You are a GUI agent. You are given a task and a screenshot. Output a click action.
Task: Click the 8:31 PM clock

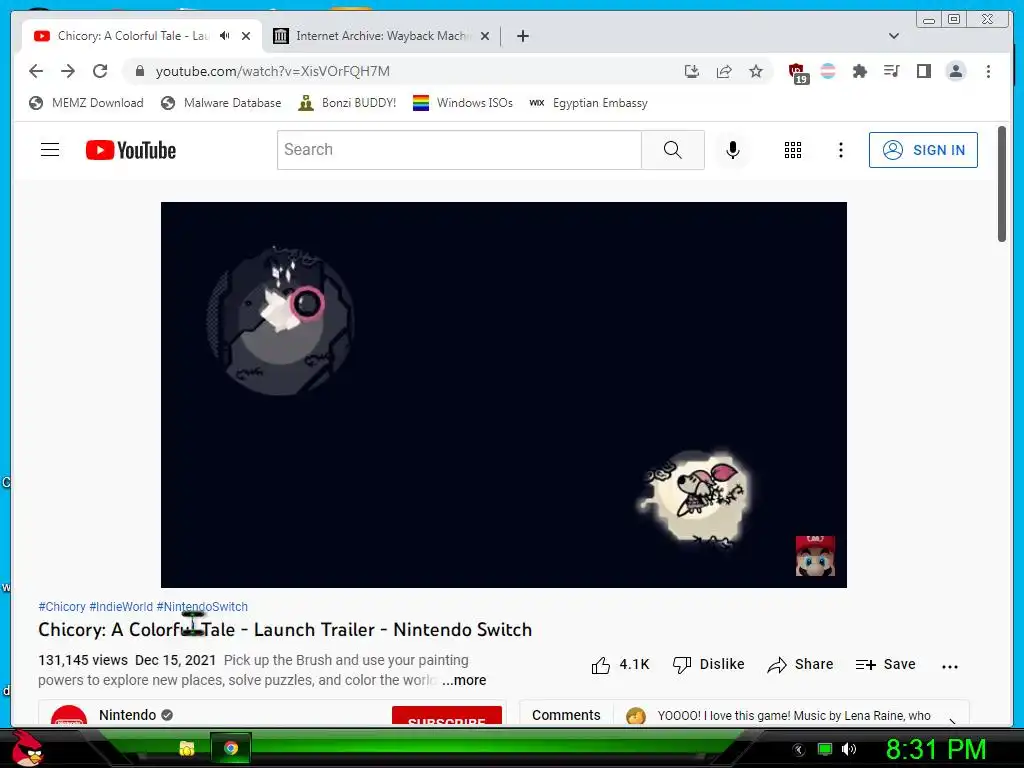tap(935, 749)
